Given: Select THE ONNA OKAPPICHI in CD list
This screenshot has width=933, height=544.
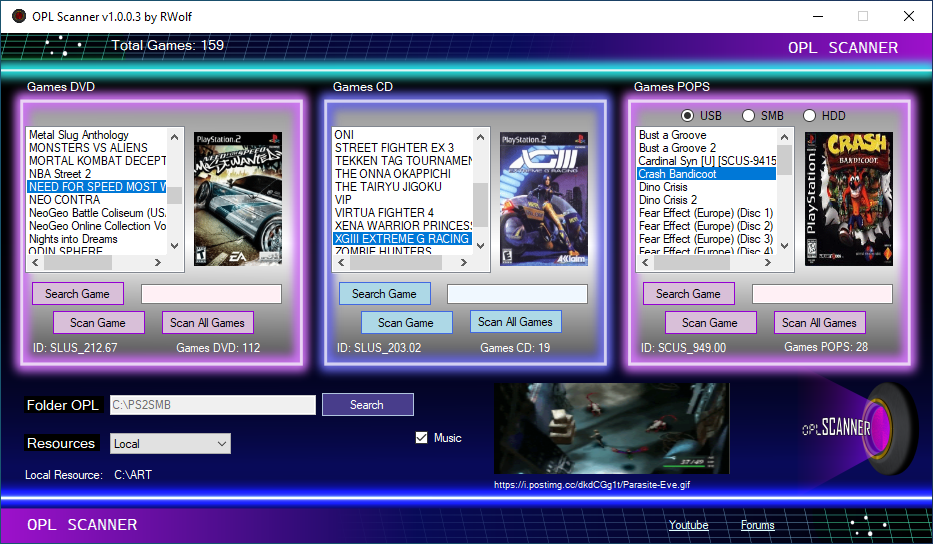Looking at the screenshot, I should 403,174.
